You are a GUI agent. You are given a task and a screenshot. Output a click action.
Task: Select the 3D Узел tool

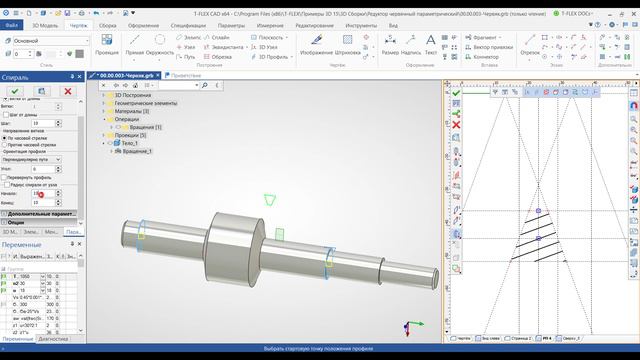(264, 47)
